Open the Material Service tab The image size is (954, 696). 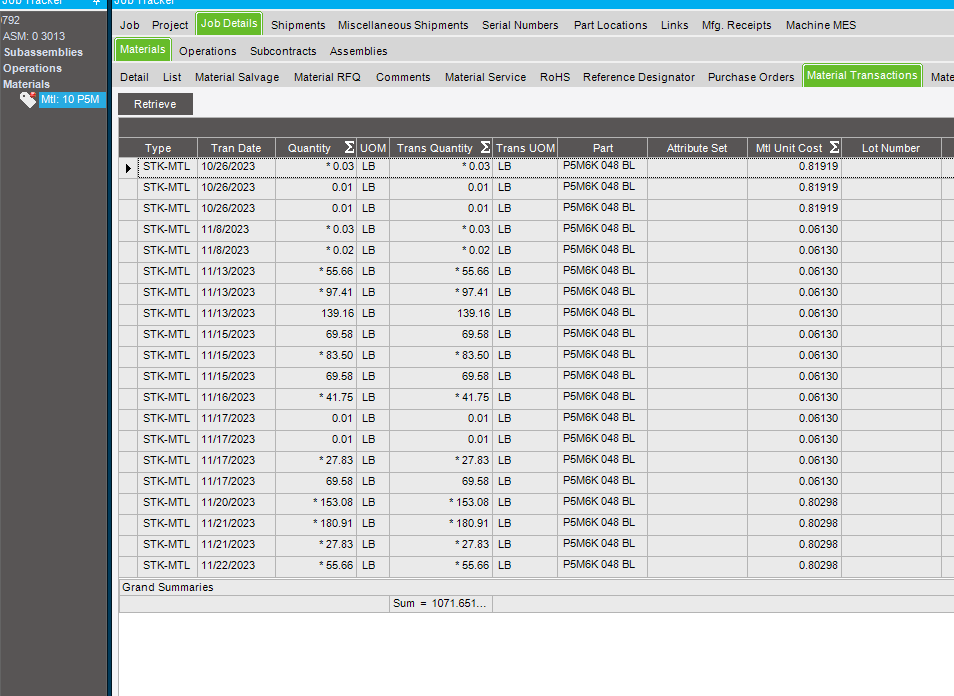485,77
